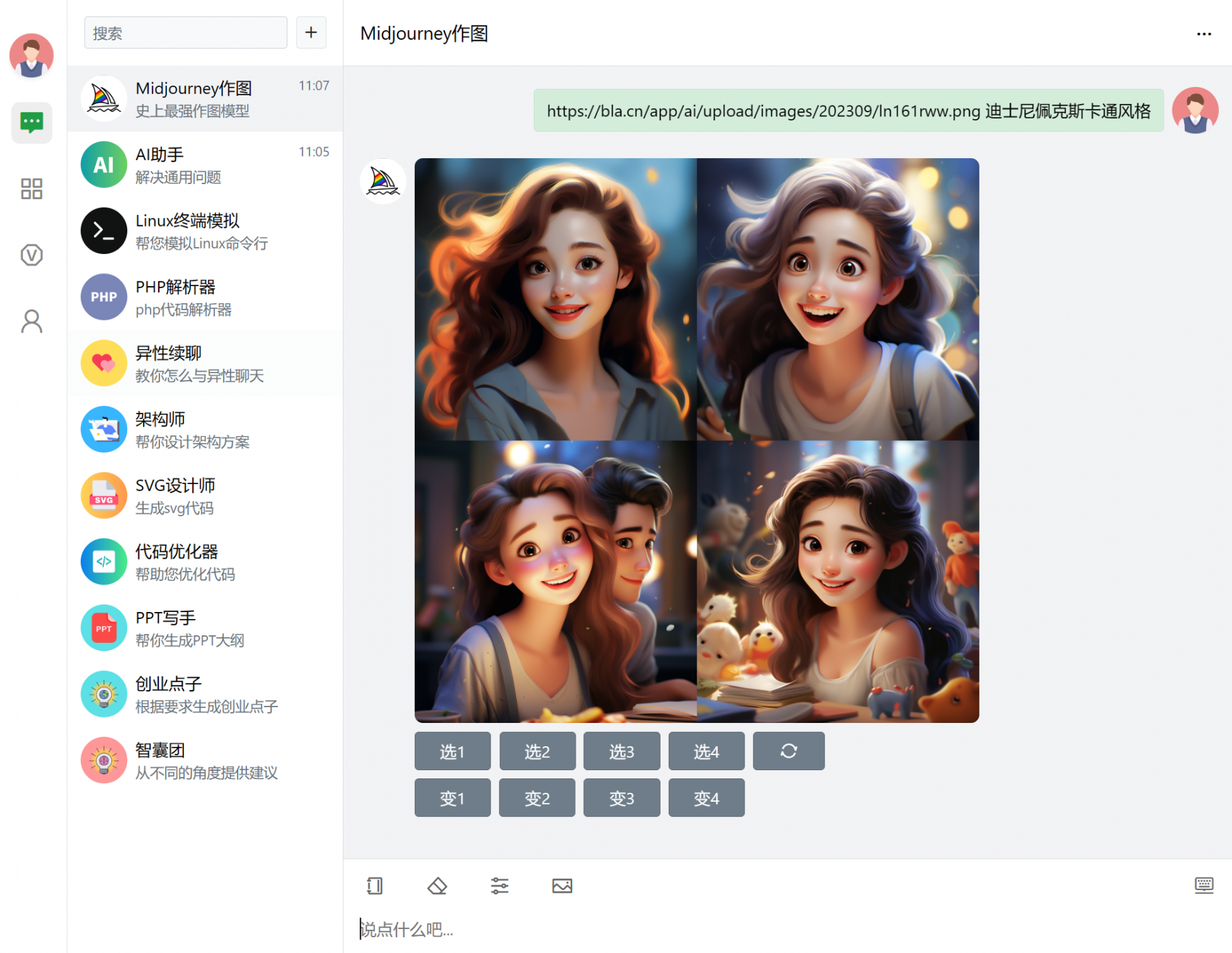Click the 代码优化器 code avatar icon

coord(104,562)
